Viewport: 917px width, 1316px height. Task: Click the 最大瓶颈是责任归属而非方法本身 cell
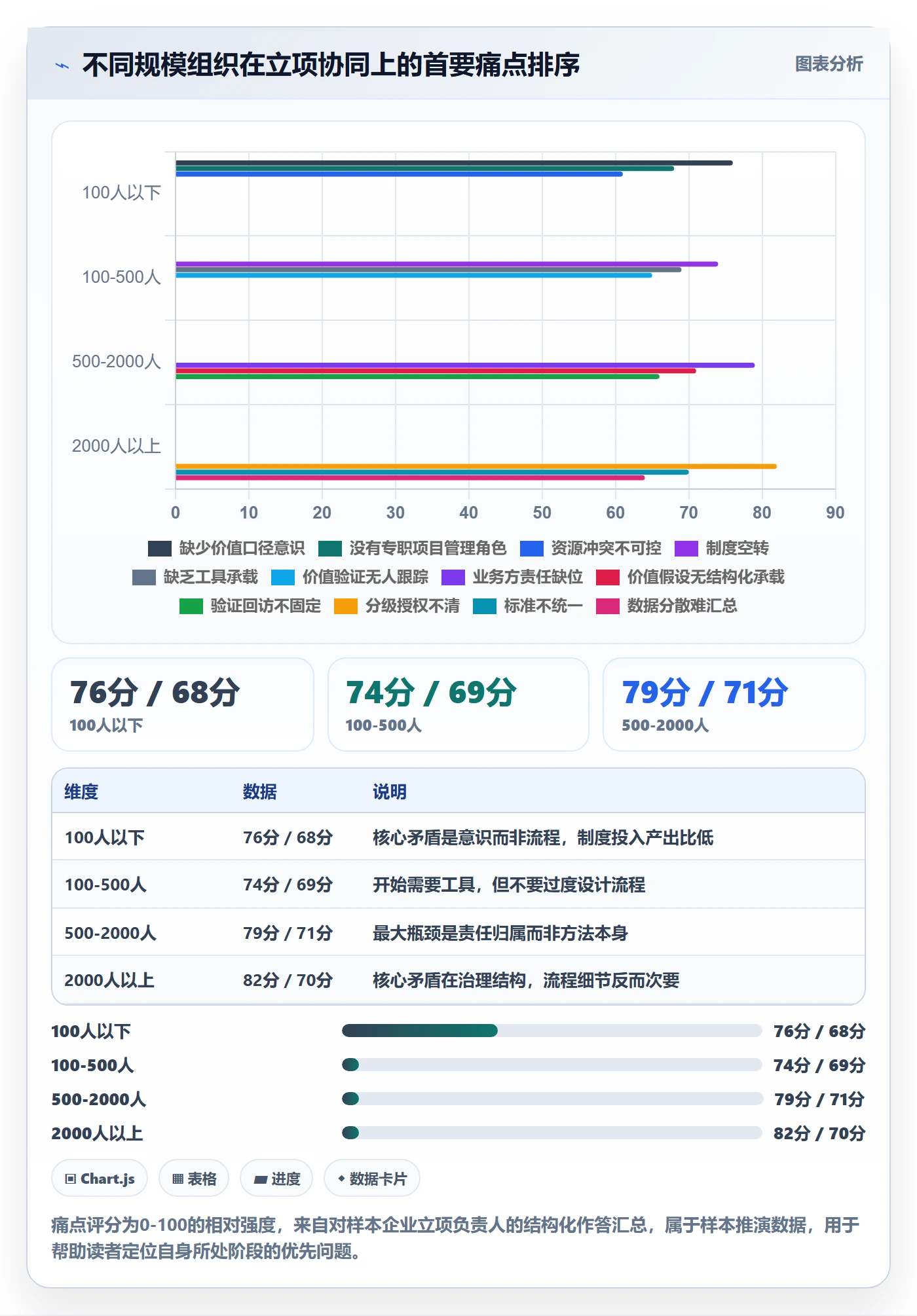[x=500, y=933]
